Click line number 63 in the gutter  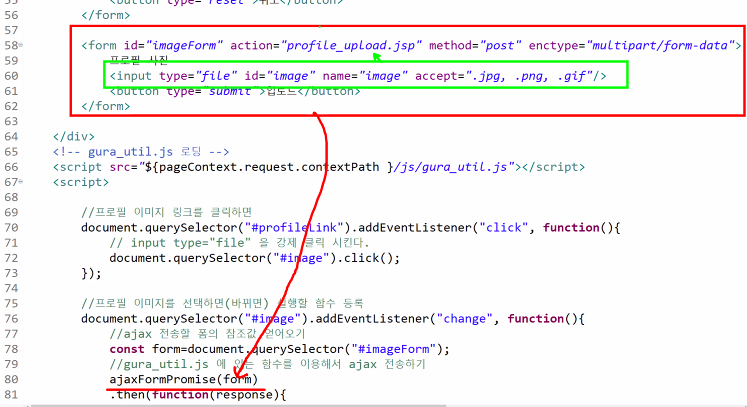click(x=11, y=121)
